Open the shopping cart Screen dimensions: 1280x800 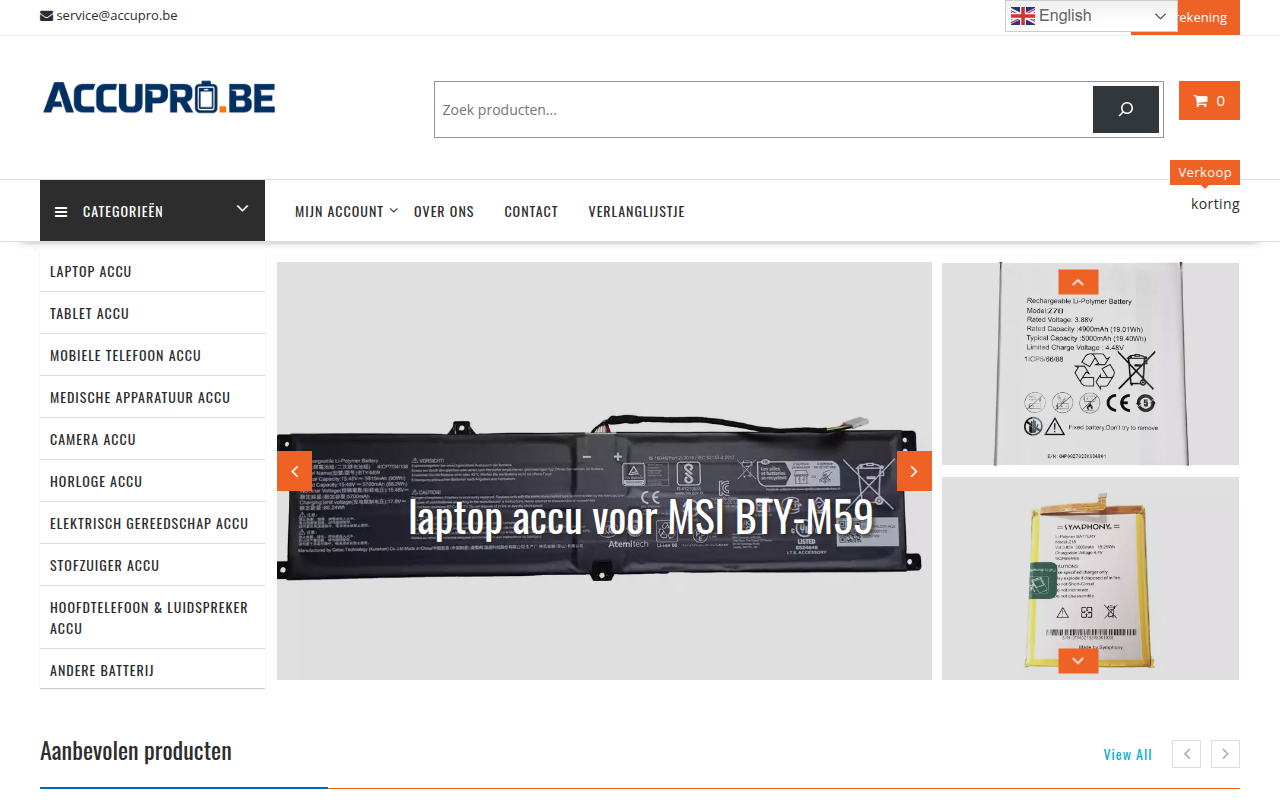click(x=1209, y=100)
